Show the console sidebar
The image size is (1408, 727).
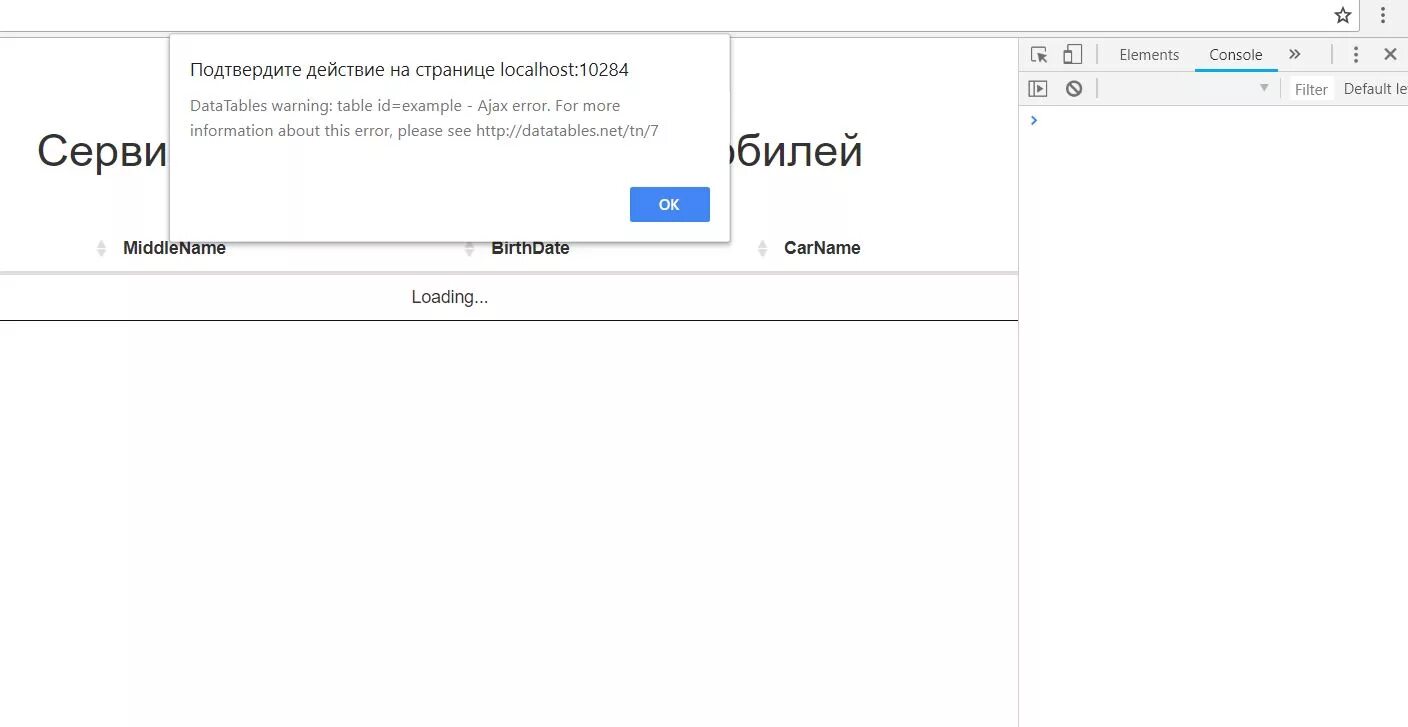click(1038, 89)
